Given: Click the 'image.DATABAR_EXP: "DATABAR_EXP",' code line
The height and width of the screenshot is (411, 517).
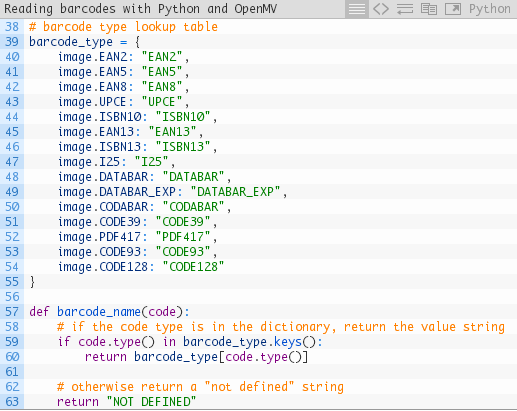Looking at the screenshot, I should (173, 192).
